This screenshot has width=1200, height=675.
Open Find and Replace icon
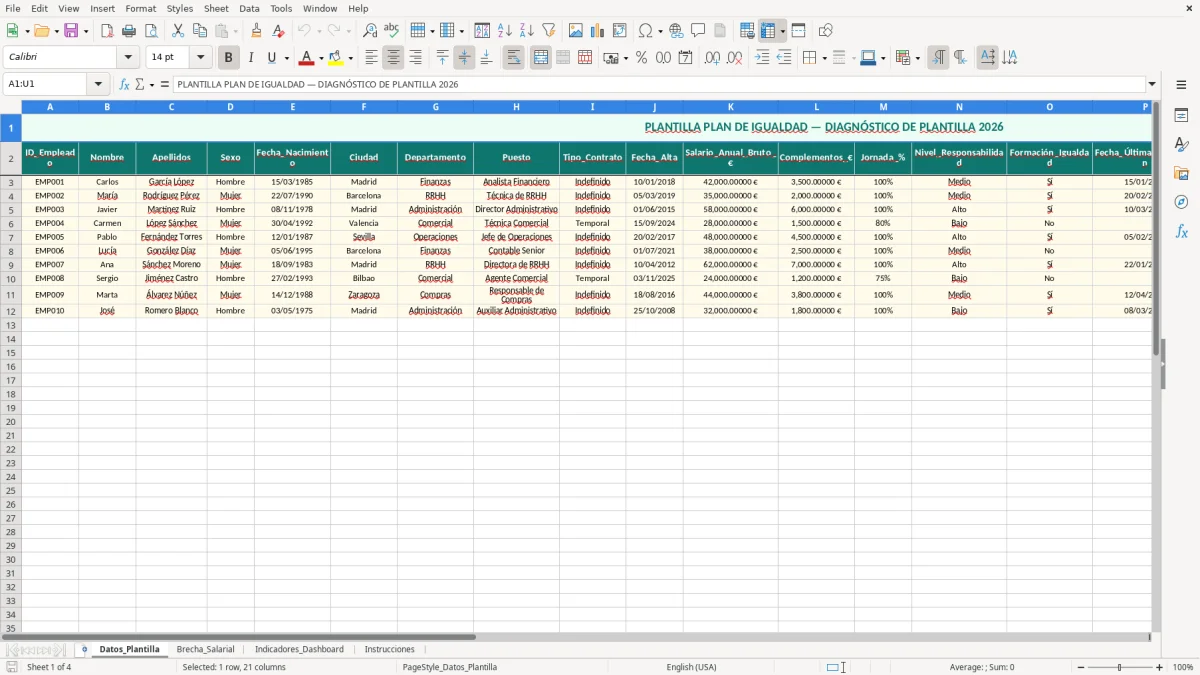[370, 31]
